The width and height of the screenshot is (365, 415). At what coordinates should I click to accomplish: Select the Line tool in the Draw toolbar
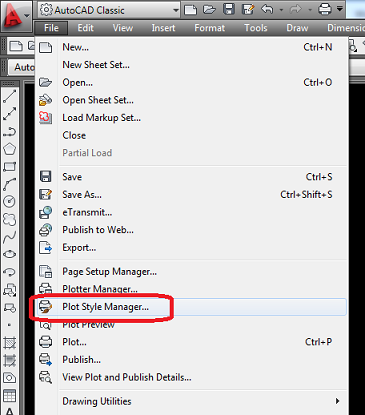pos(10,96)
